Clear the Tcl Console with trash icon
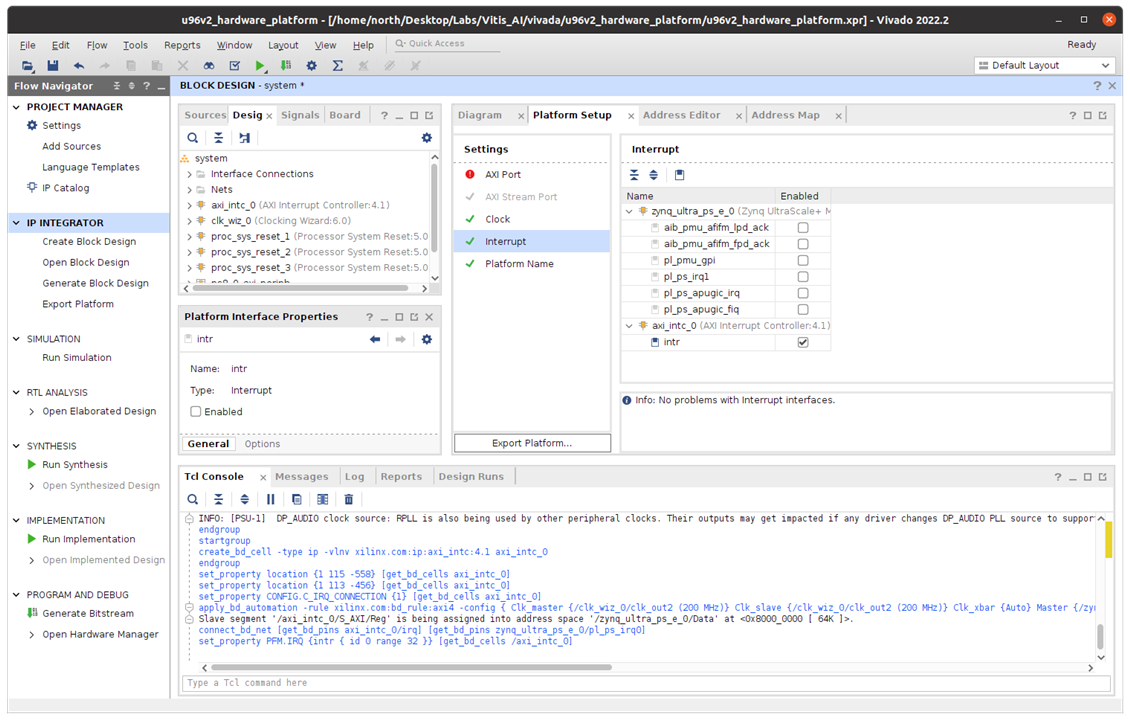 click(349, 499)
